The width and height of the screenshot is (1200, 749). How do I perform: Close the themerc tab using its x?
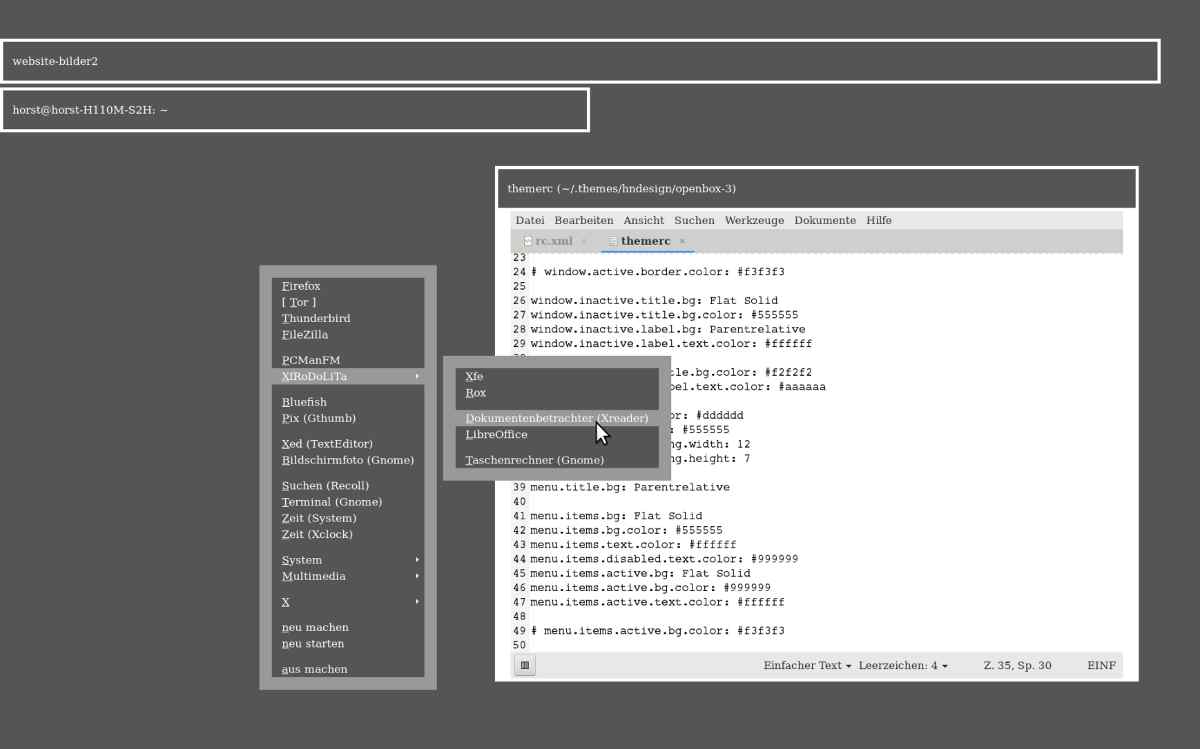(x=682, y=241)
